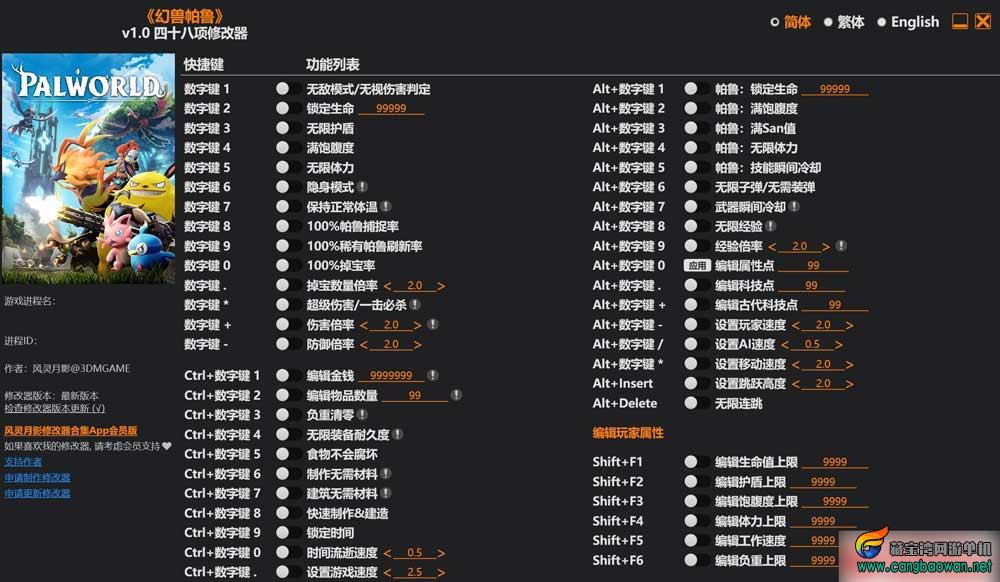Decrease 防御倍率 with left arrow
Viewport: 1000px width, 582px height.
pyautogui.click(x=364, y=344)
